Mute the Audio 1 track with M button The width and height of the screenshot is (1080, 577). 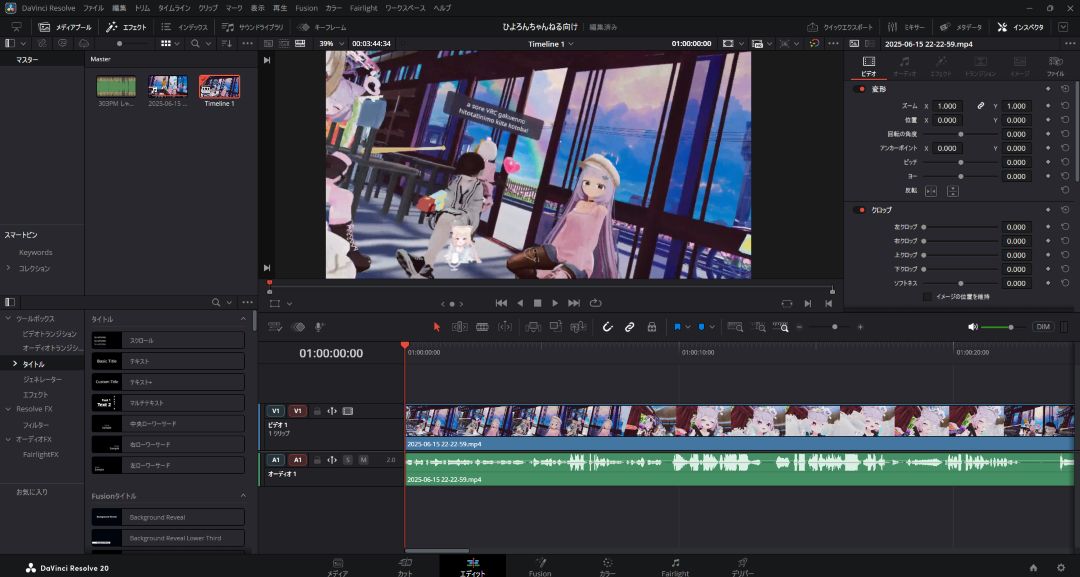(363, 460)
